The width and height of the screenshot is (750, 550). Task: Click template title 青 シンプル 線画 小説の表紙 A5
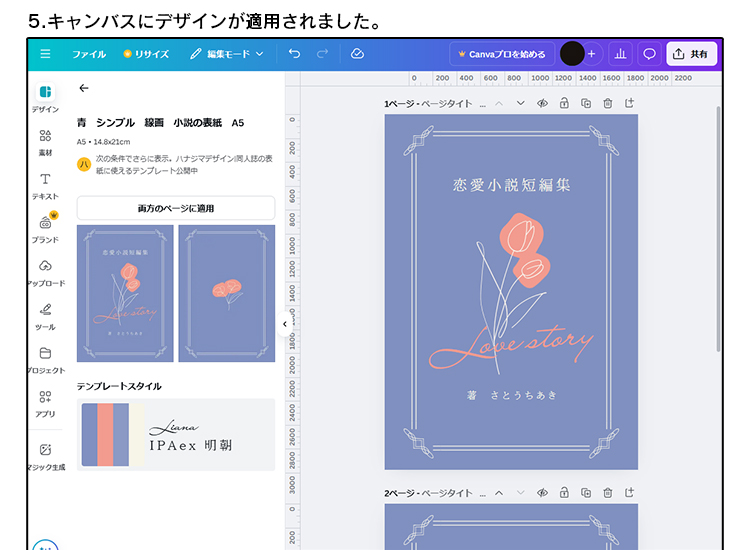pos(160,123)
